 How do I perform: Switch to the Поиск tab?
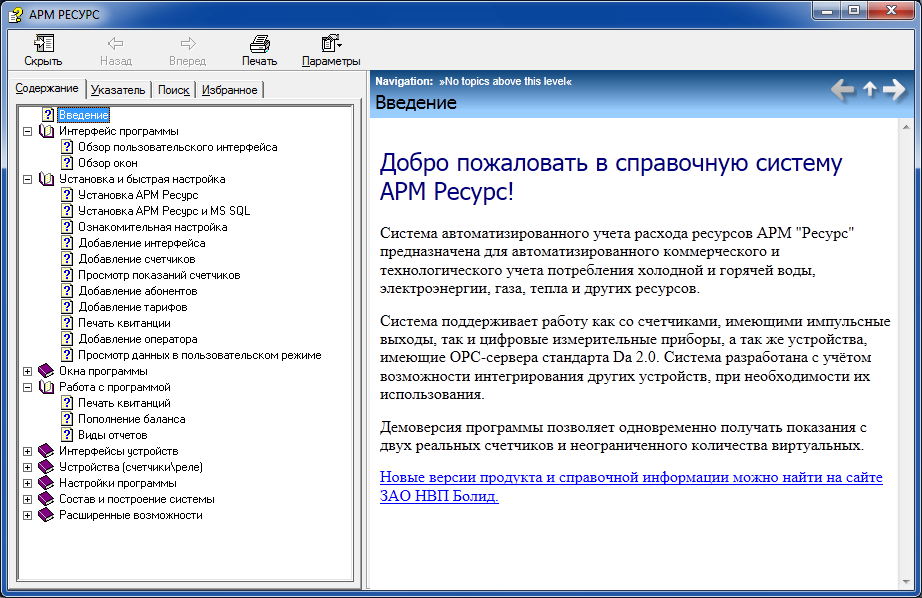[173, 90]
